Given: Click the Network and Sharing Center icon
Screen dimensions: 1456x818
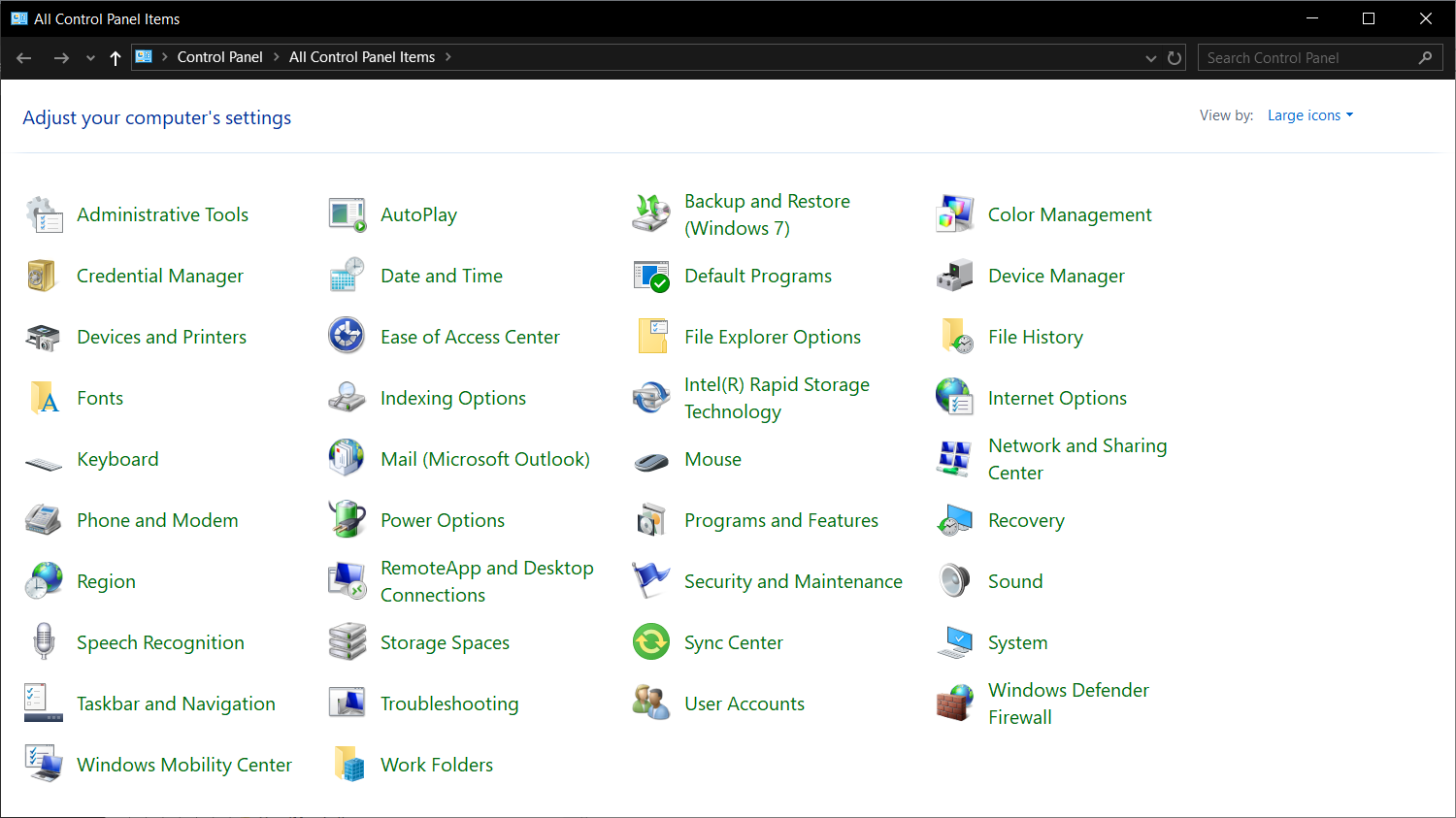Looking at the screenshot, I should tap(955, 459).
